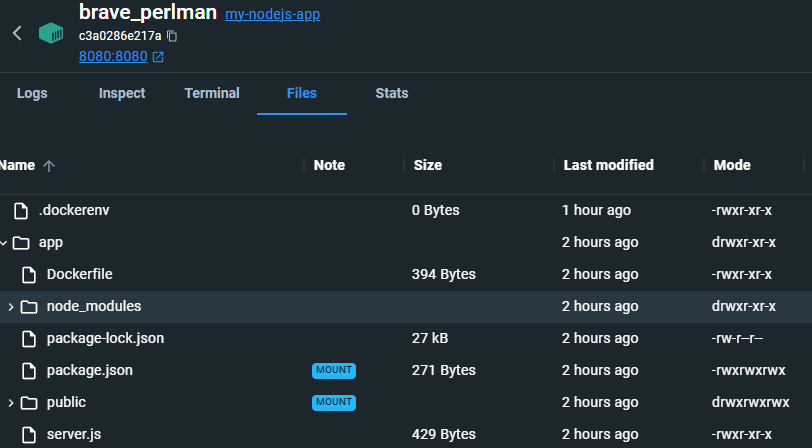Open the 8080:8080 port link
The image size is (812, 448).
(x=113, y=56)
